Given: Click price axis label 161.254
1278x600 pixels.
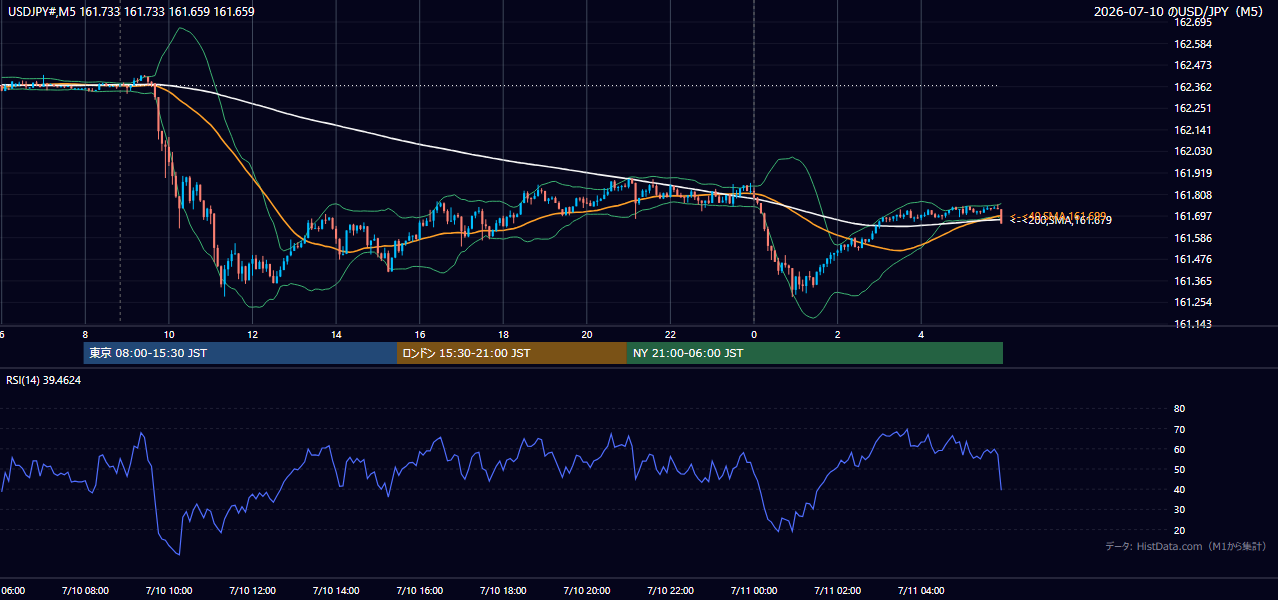Looking at the screenshot, I should pyautogui.click(x=1193, y=302).
